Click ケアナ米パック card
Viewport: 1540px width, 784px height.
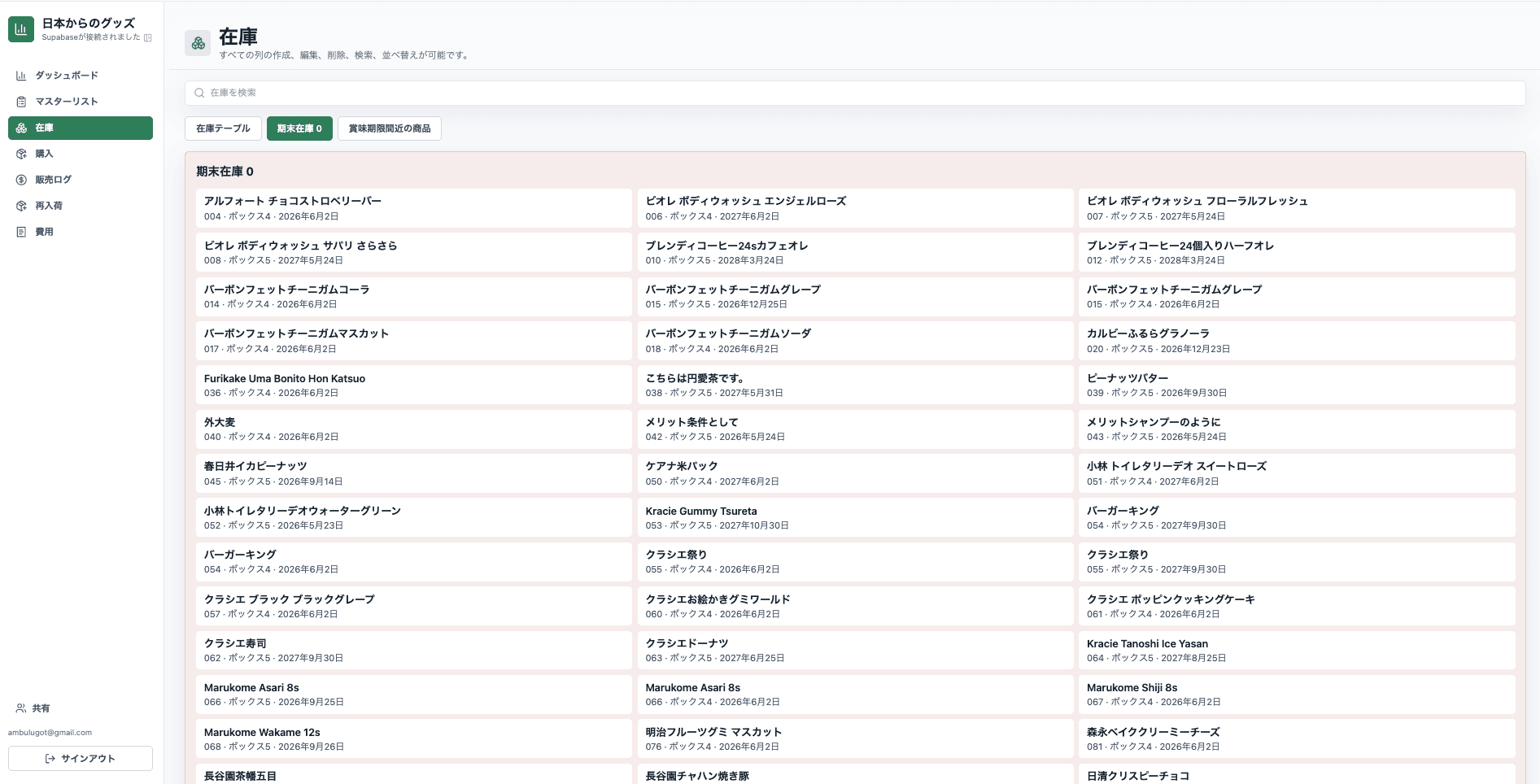(x=855, y=473)
